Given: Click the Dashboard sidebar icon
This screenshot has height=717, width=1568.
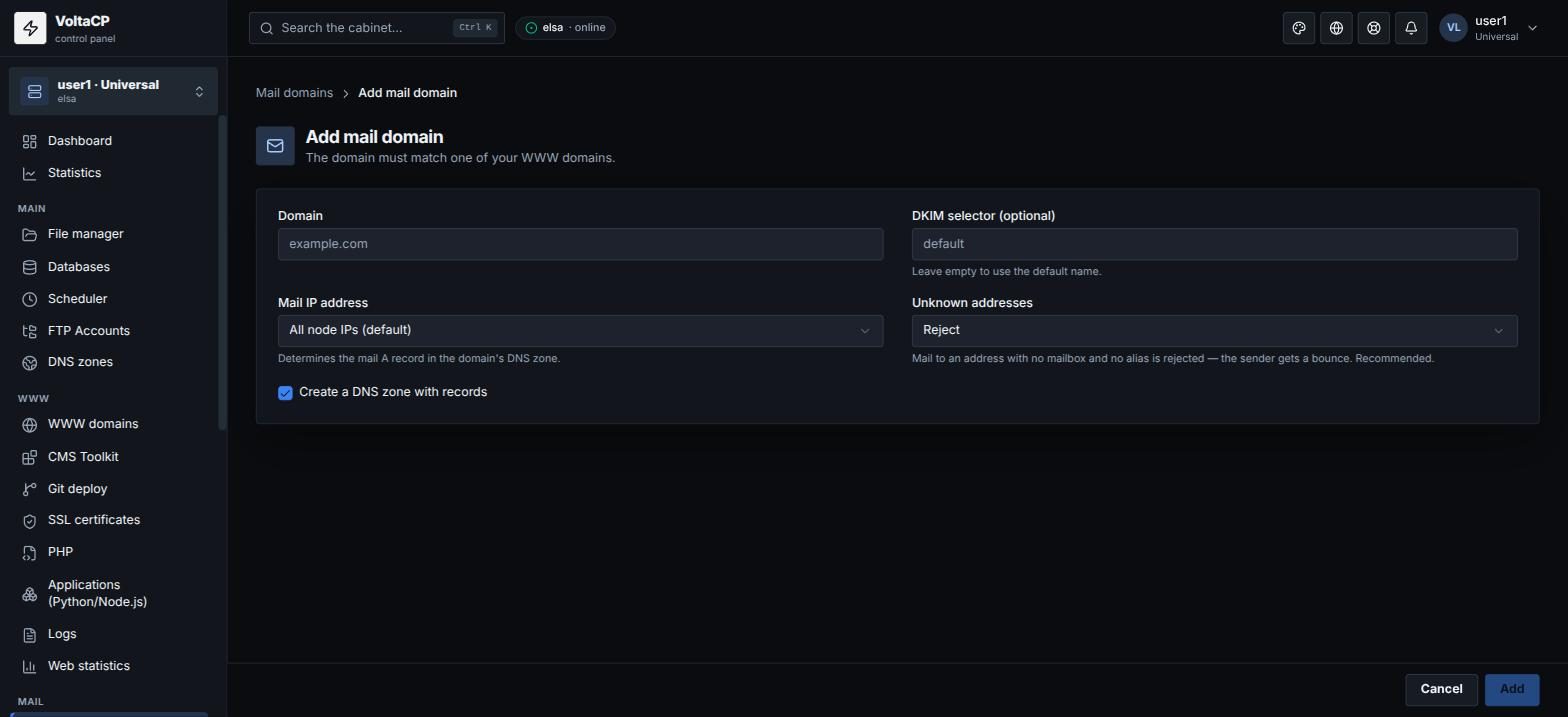Looking at the screenshot, I should (x=30, y=141).
